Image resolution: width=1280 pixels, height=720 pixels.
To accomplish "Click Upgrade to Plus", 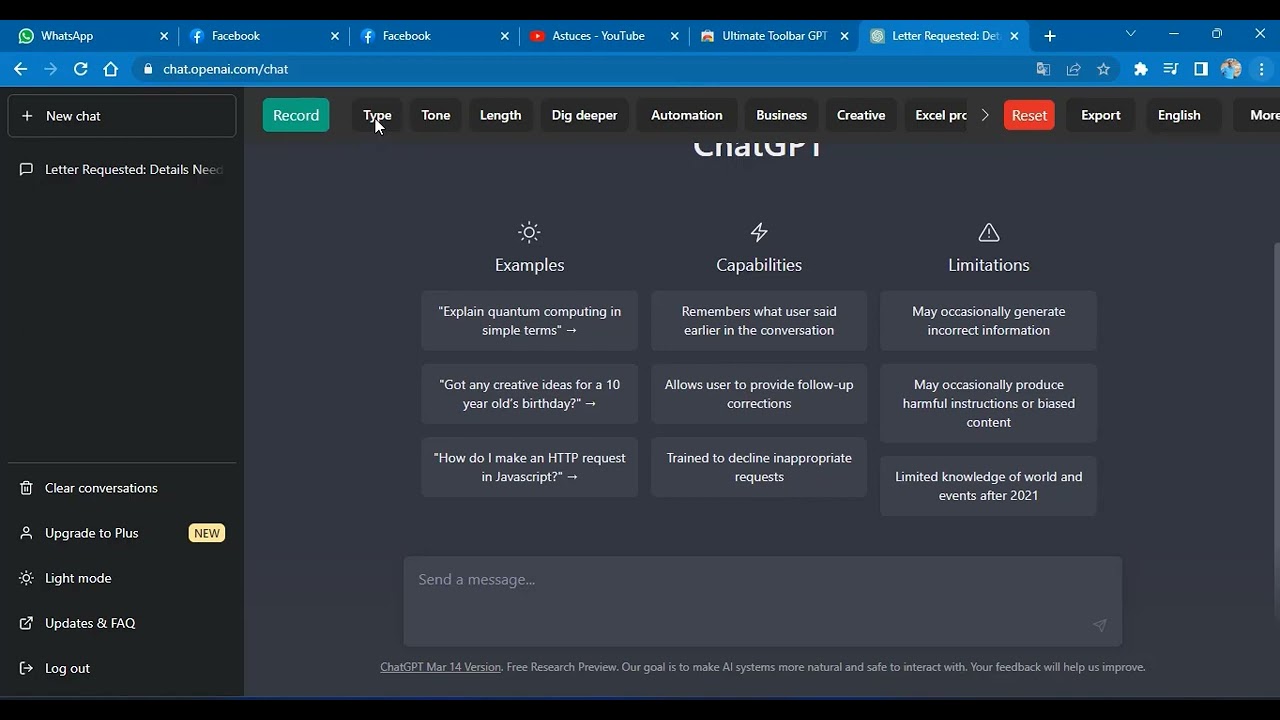I will point(122,533).
